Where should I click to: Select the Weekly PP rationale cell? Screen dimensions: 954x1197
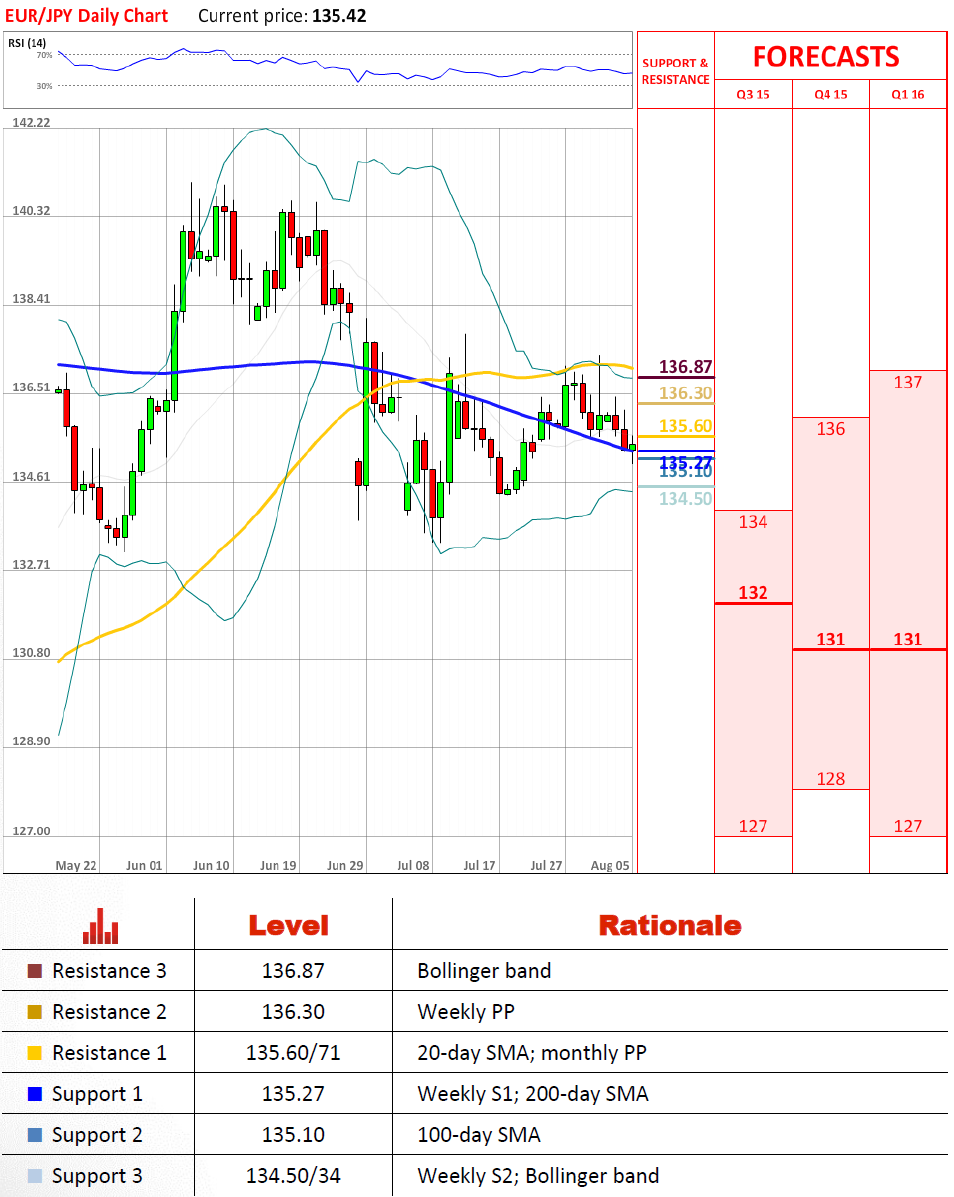pos(466,1012)
